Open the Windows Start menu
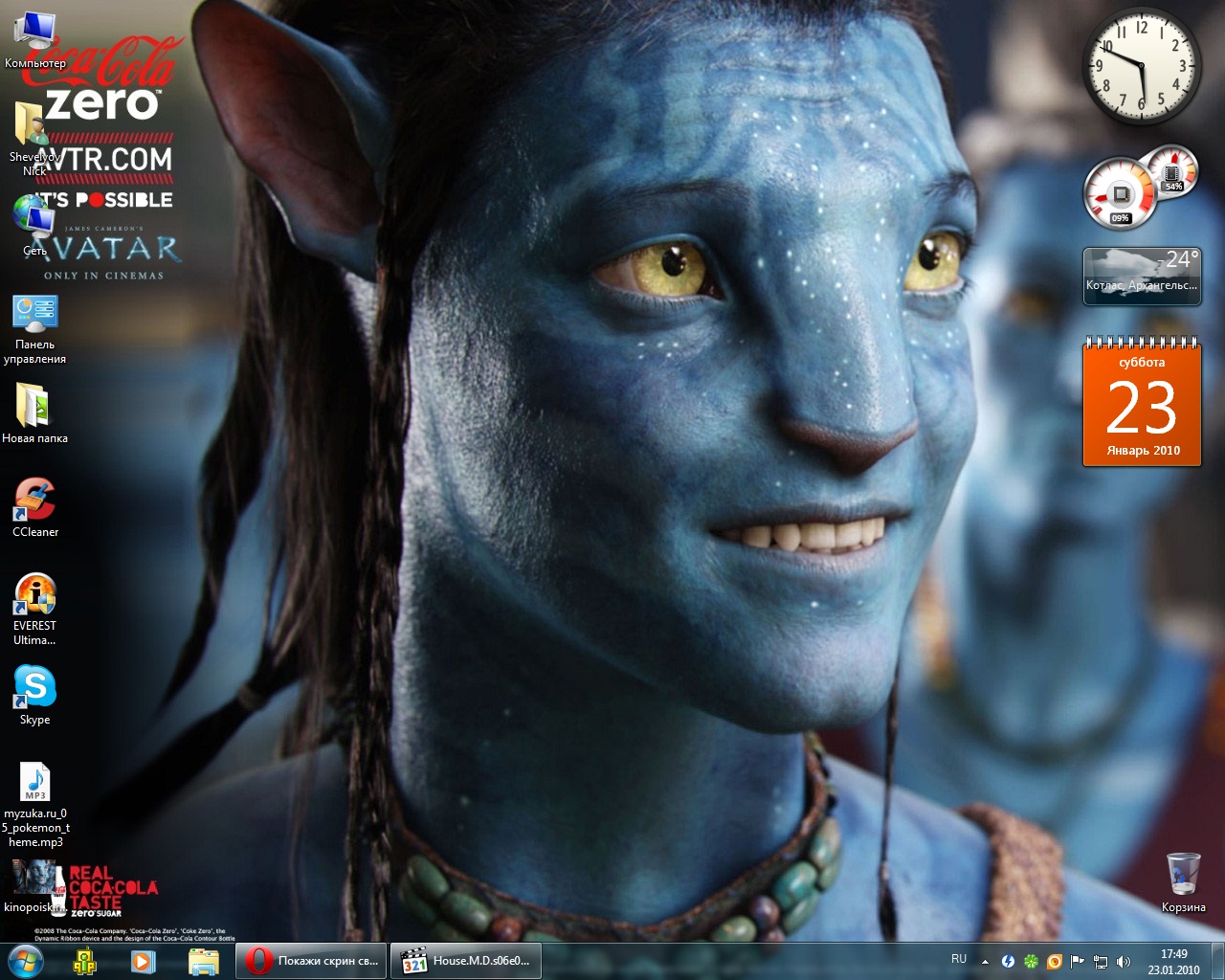This screenshot has width=1225, height=980. pyautogui.click(x=26, y=961)
